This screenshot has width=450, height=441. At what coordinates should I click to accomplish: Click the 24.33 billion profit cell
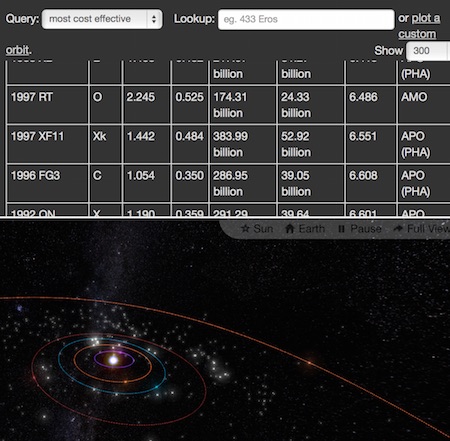coord(311,105)
